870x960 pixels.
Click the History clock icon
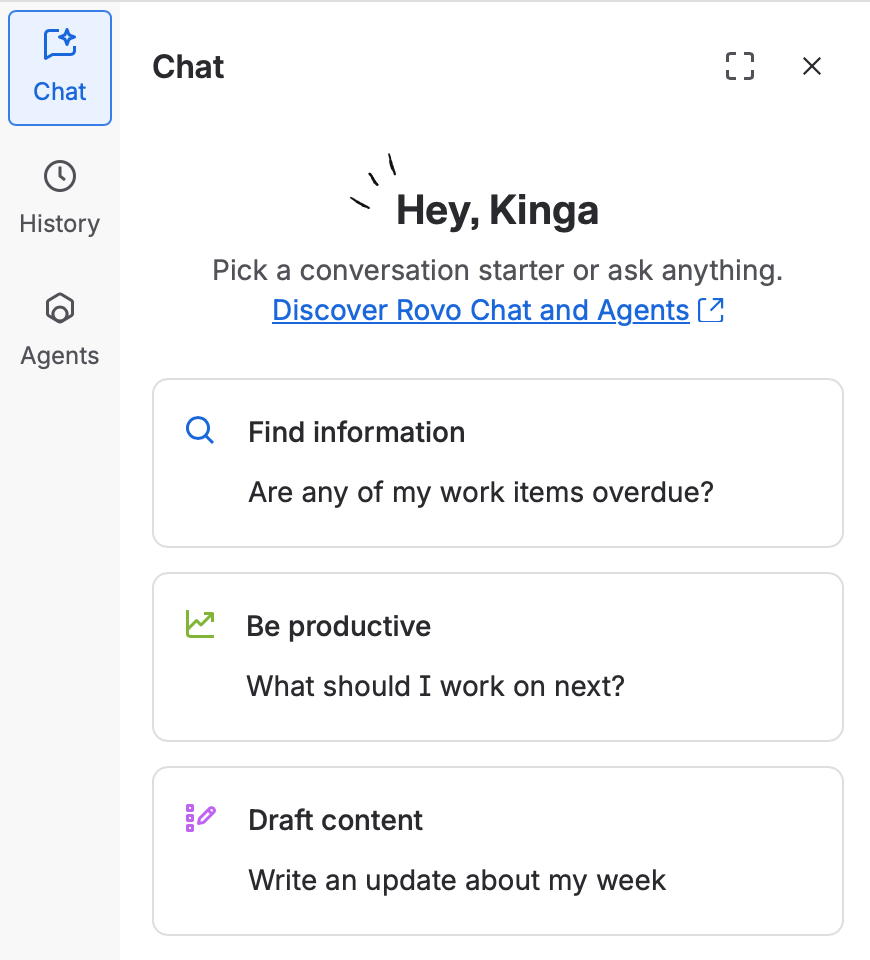(x=60, y=177)
